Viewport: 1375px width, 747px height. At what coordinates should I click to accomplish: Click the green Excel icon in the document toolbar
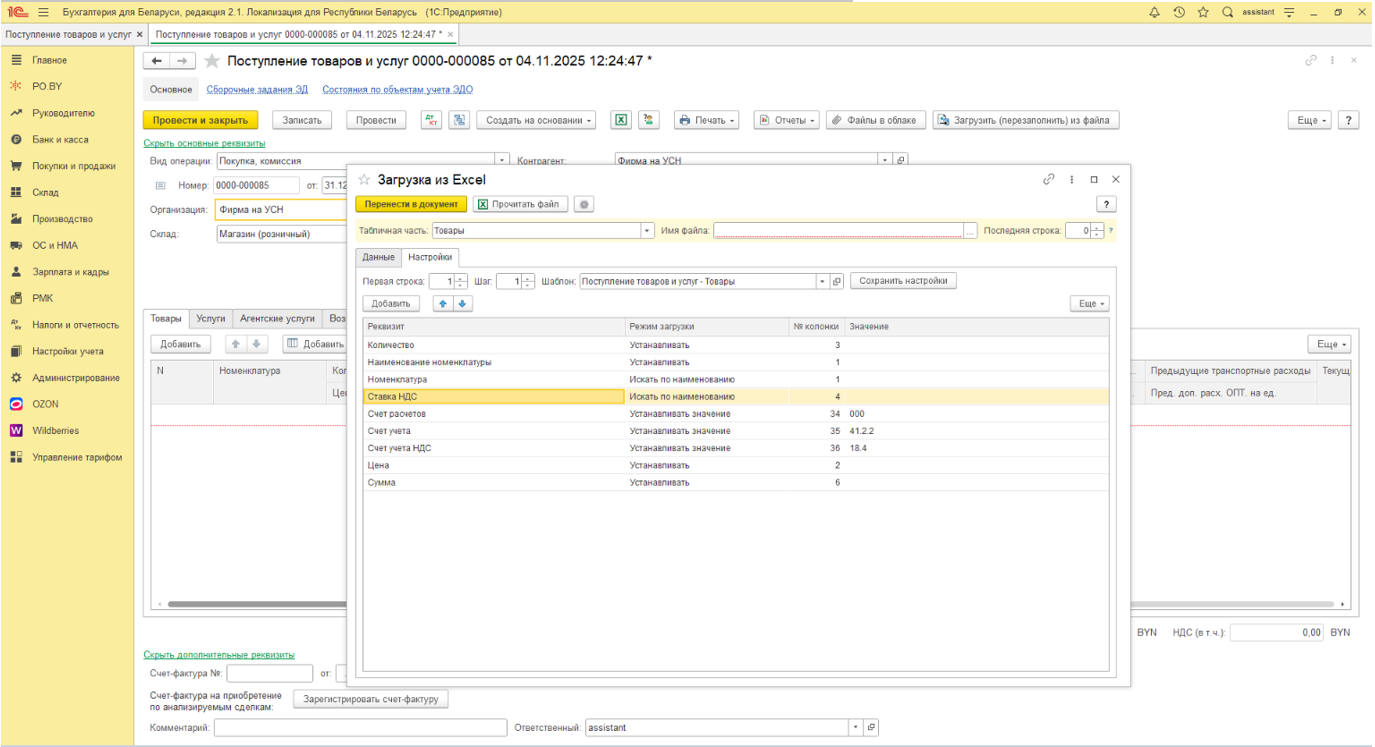(x=621, y=120)
